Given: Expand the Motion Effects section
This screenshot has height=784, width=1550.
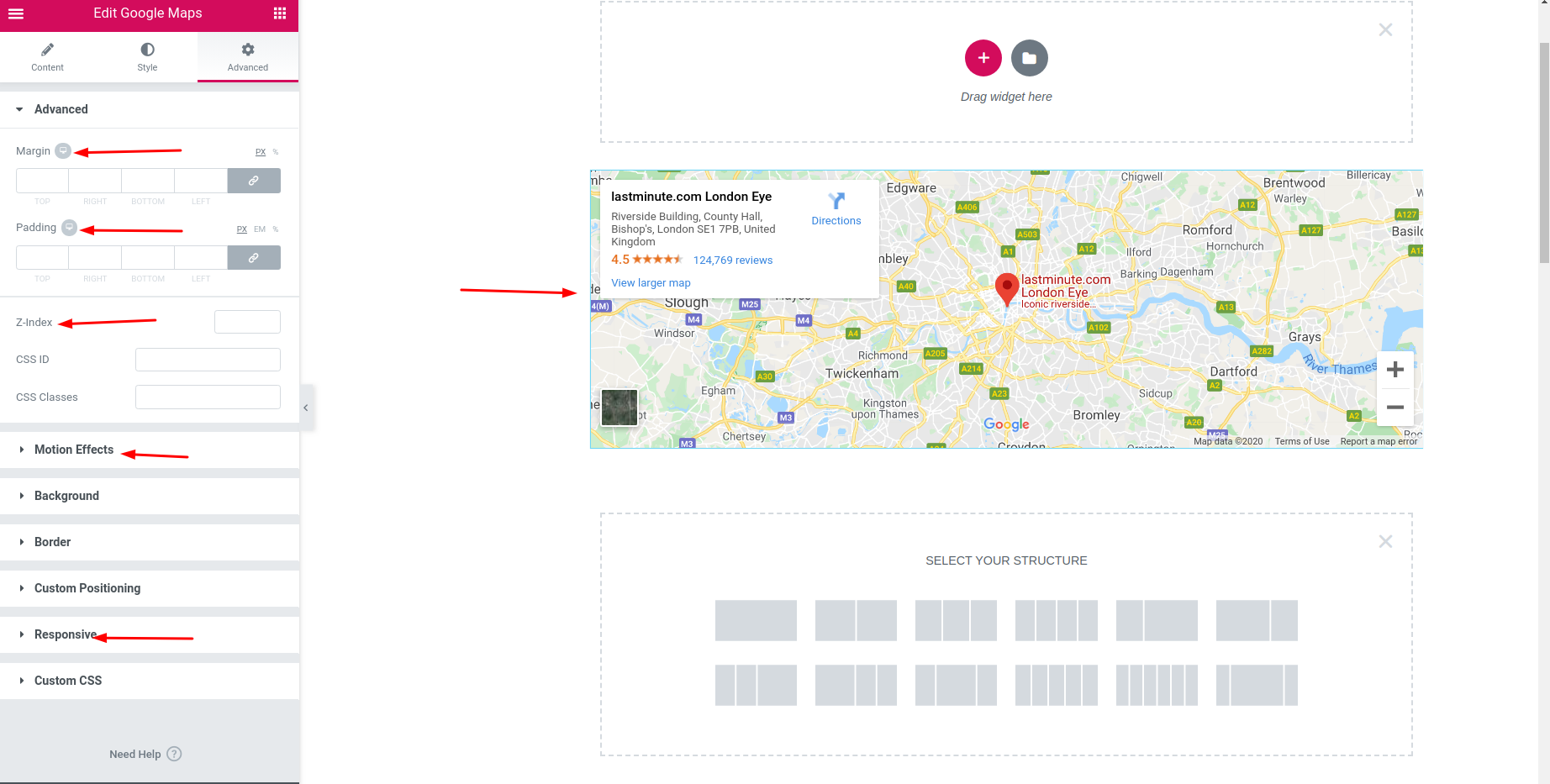Looking at the screenshot, I should tap(150, 450).
